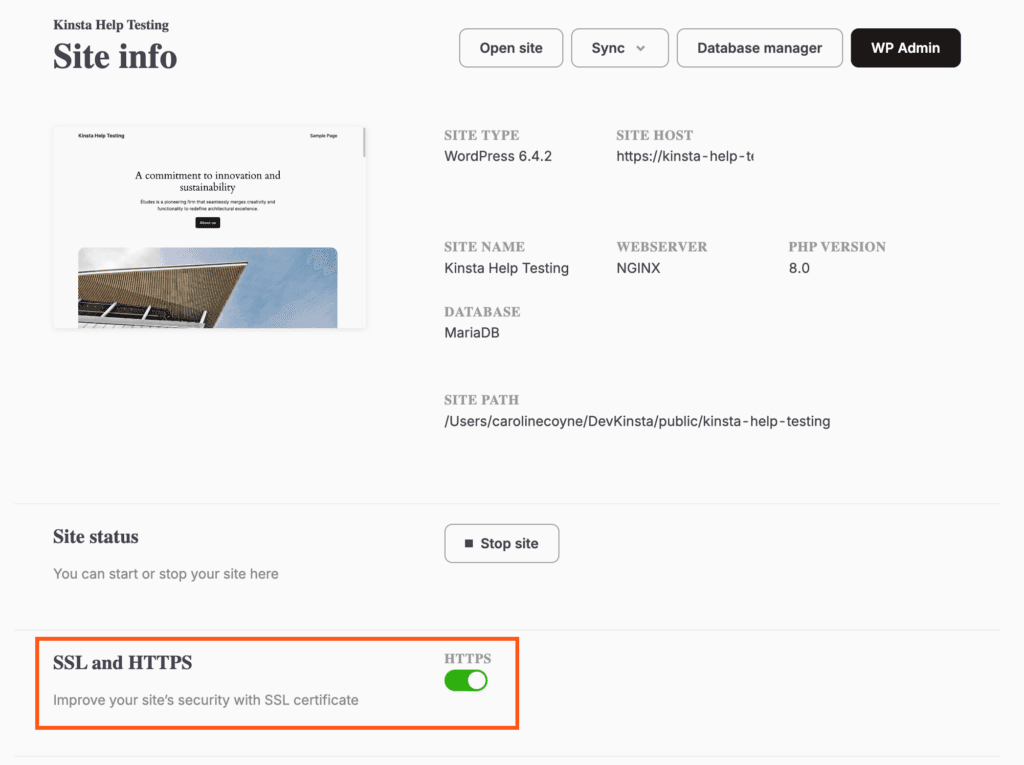The height and width of the screenshot is (765, 1024).
Task: Click the PHP version value 8.0
Action: tap(797, 268)
